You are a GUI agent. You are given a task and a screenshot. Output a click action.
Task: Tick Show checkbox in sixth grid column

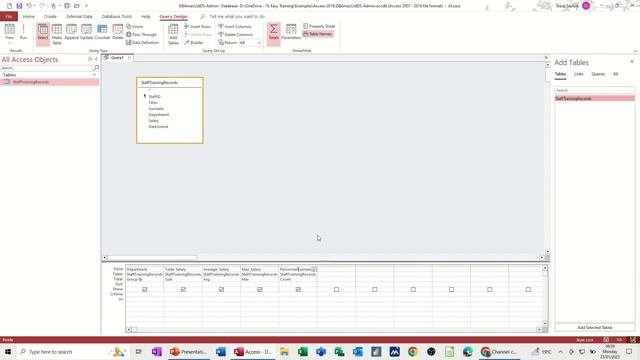(336, 289)
